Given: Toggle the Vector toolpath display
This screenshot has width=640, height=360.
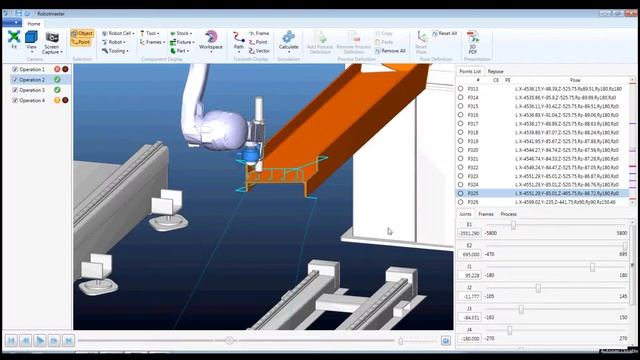Looking at the screenshot, I should [259, 51].
